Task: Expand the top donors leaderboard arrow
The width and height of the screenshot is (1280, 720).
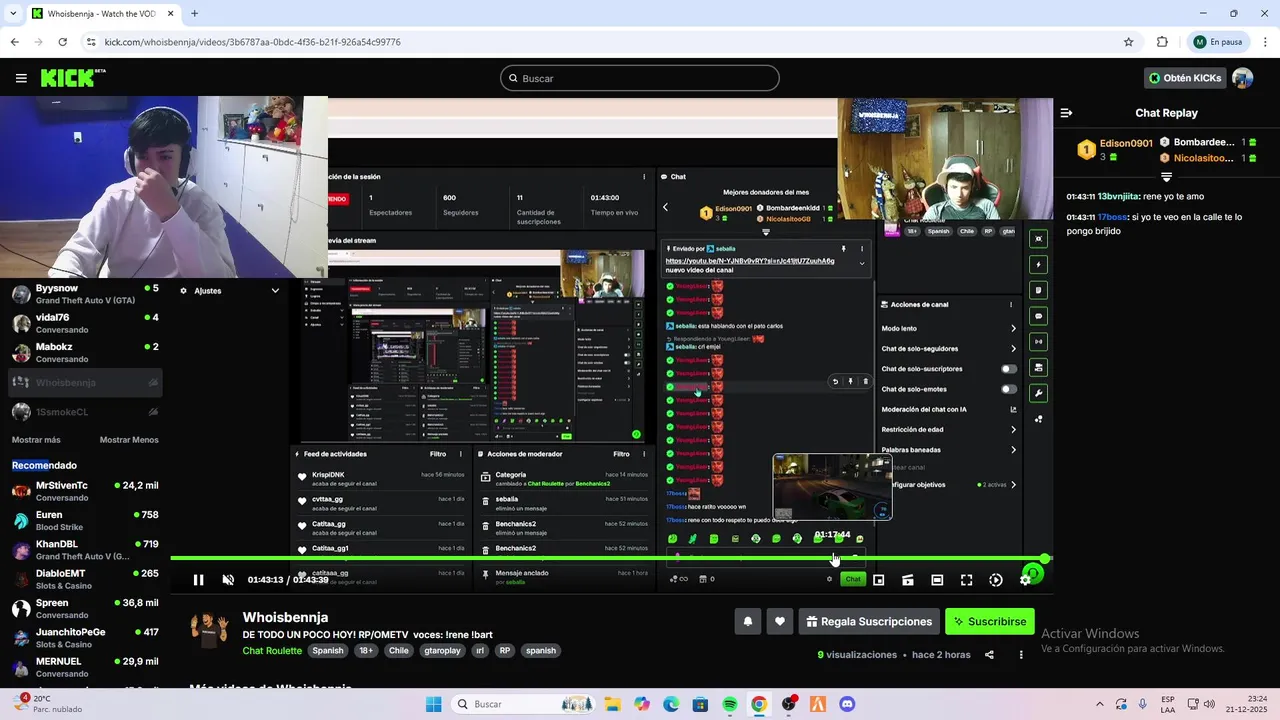Action: (1166, 177)
